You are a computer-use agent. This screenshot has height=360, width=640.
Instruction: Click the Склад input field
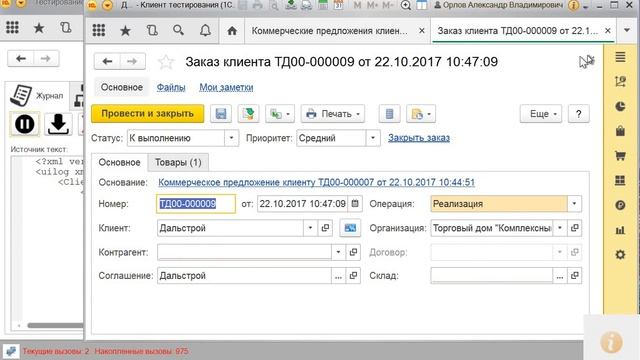pos(491,276)
